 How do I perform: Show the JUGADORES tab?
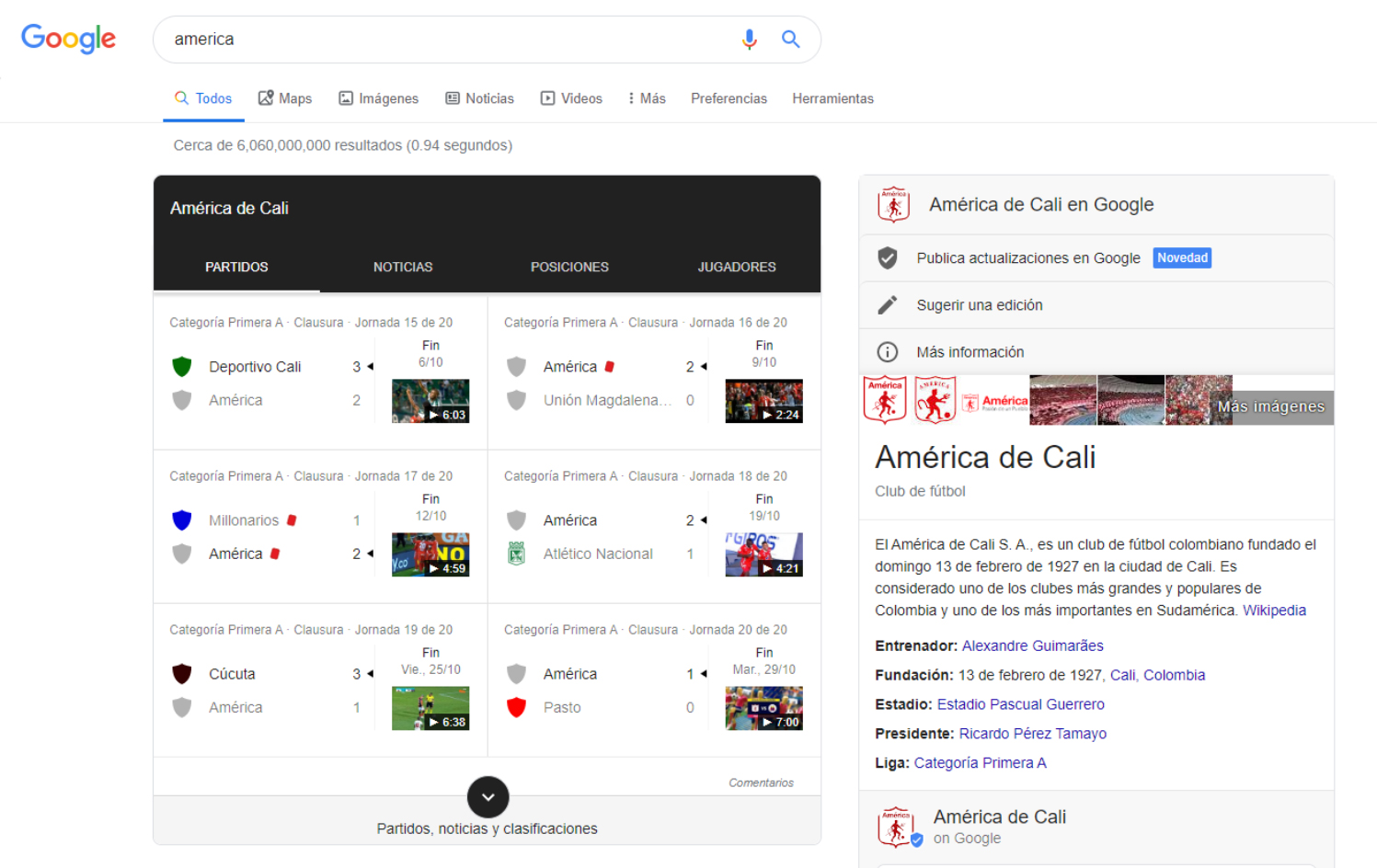[x=737, y=267]
